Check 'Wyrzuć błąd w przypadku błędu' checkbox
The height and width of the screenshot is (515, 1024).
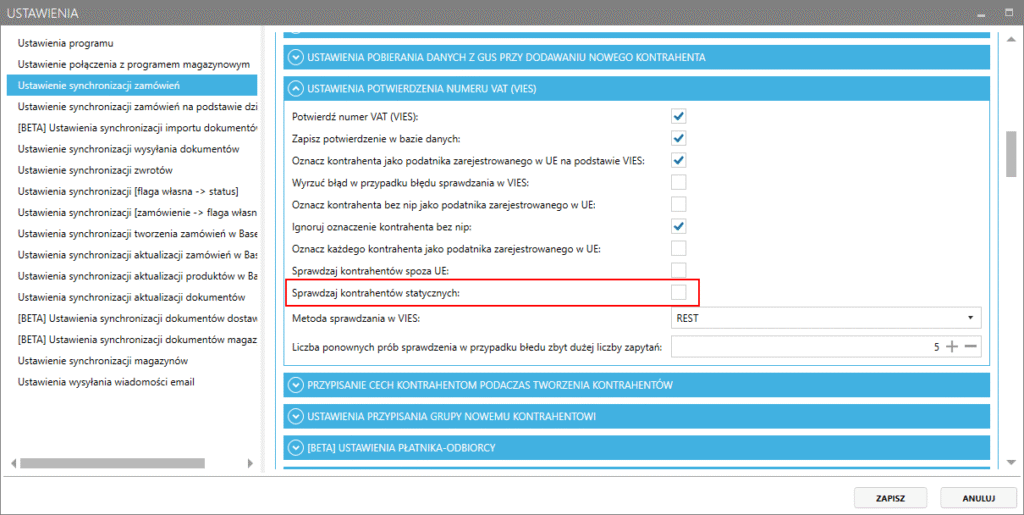click(678, 182)
